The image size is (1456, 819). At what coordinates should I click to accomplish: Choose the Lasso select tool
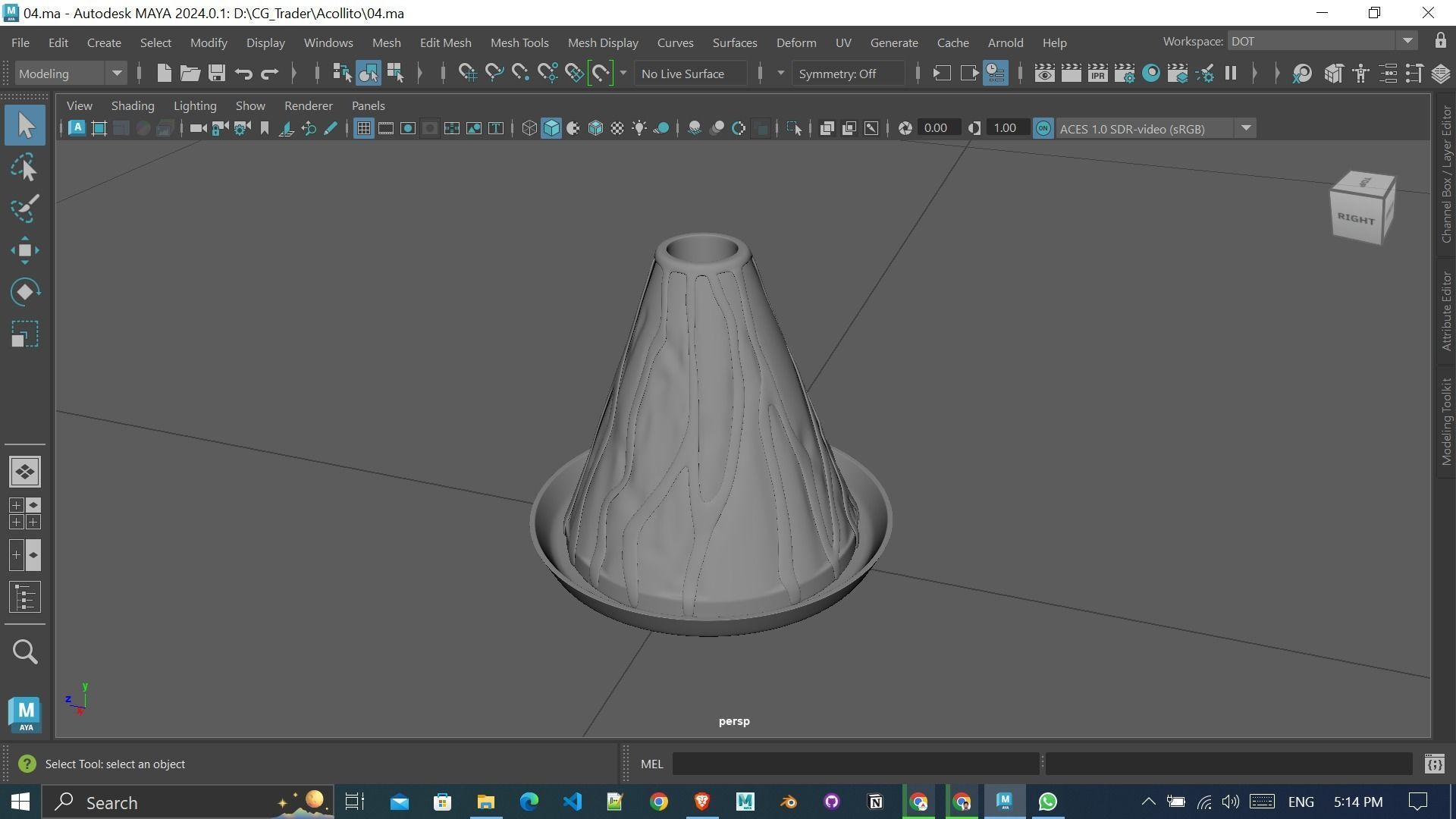(25, 168)
